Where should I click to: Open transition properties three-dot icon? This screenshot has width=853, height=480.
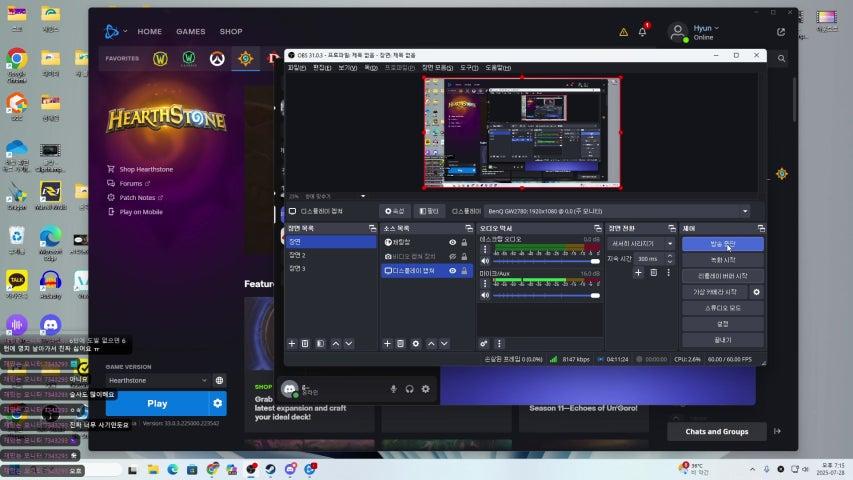(669, 273)
